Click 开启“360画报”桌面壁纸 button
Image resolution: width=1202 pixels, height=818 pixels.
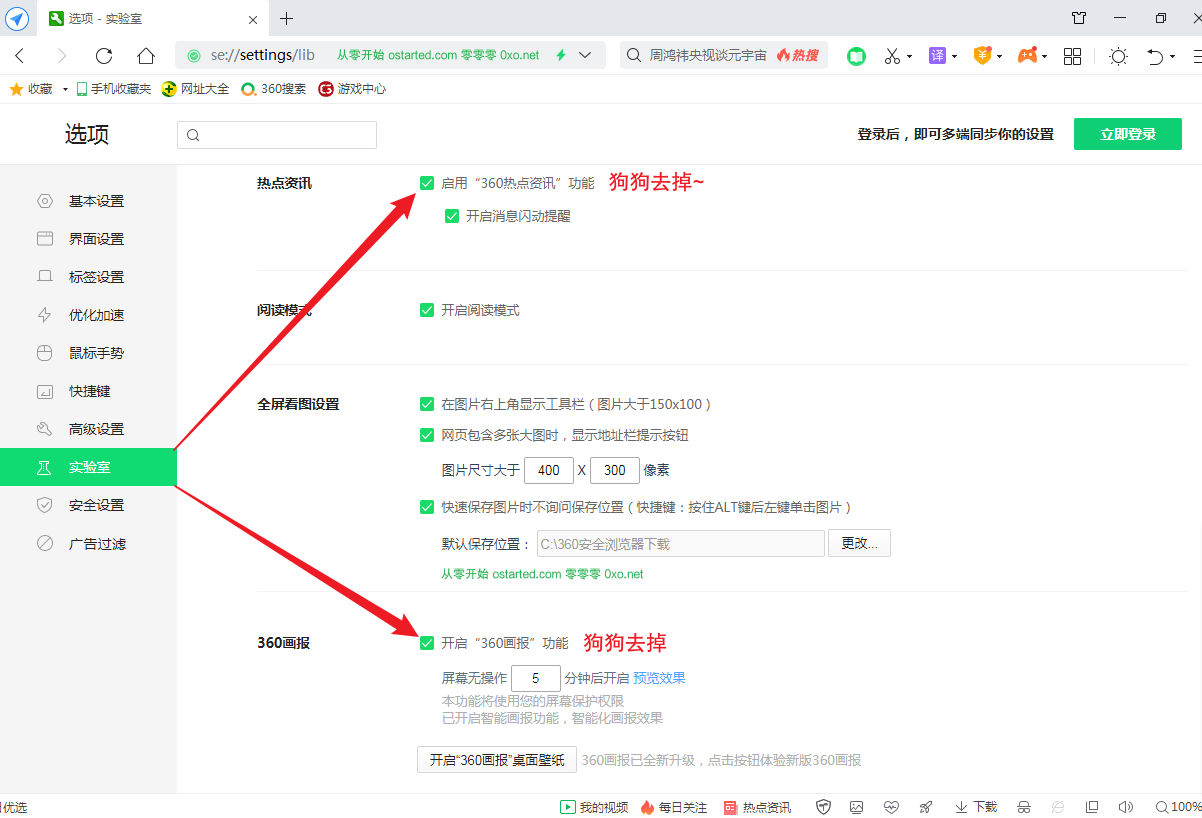[497, 760]
